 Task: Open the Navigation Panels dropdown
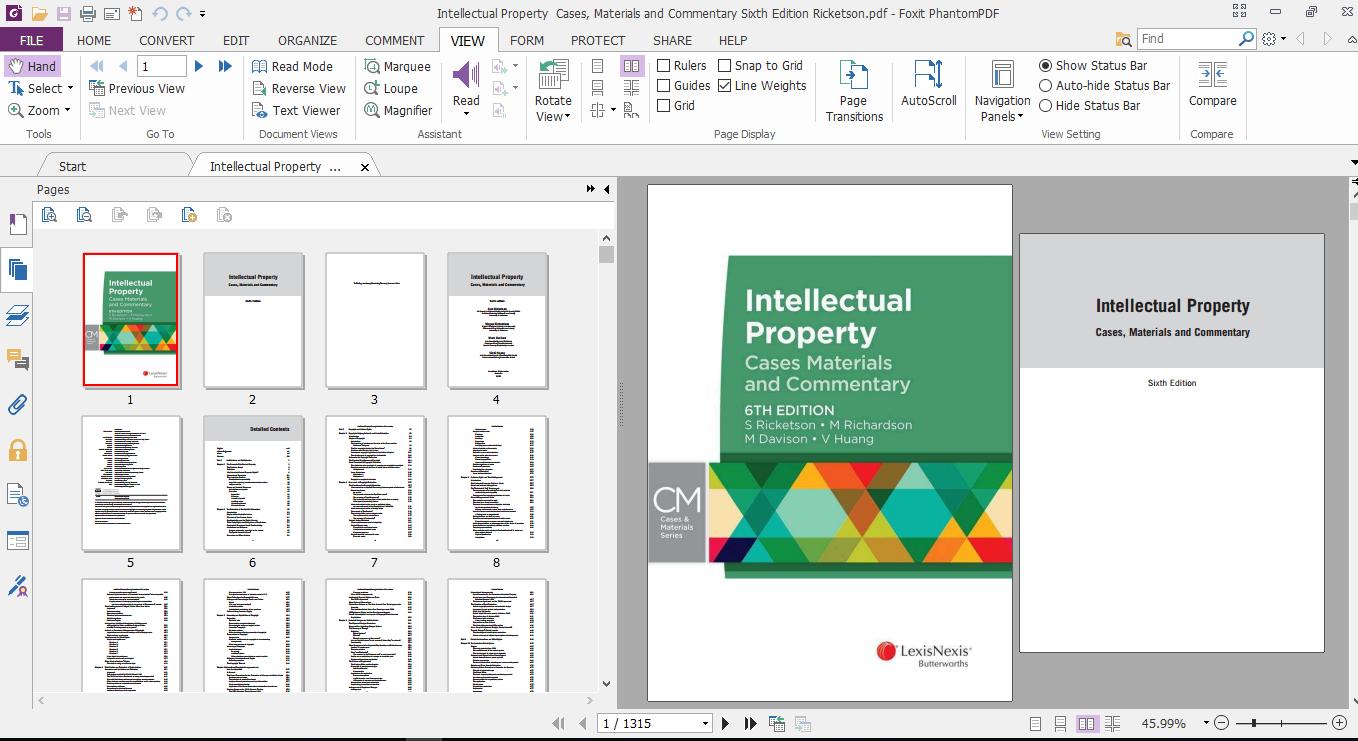point(1002,109)
